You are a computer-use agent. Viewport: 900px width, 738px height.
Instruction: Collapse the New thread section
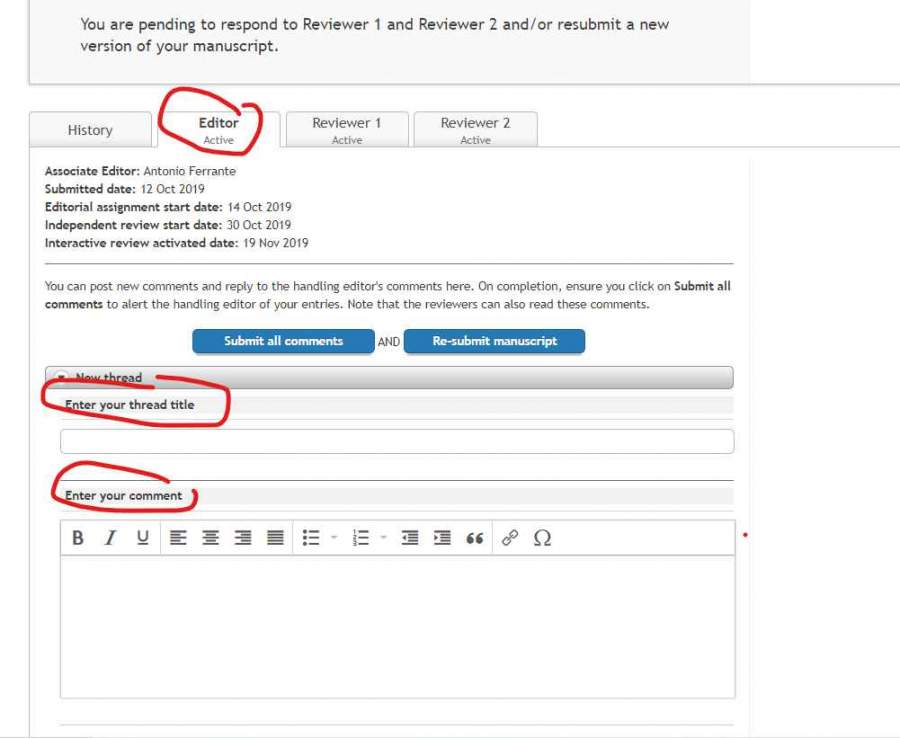click(60, 378)
